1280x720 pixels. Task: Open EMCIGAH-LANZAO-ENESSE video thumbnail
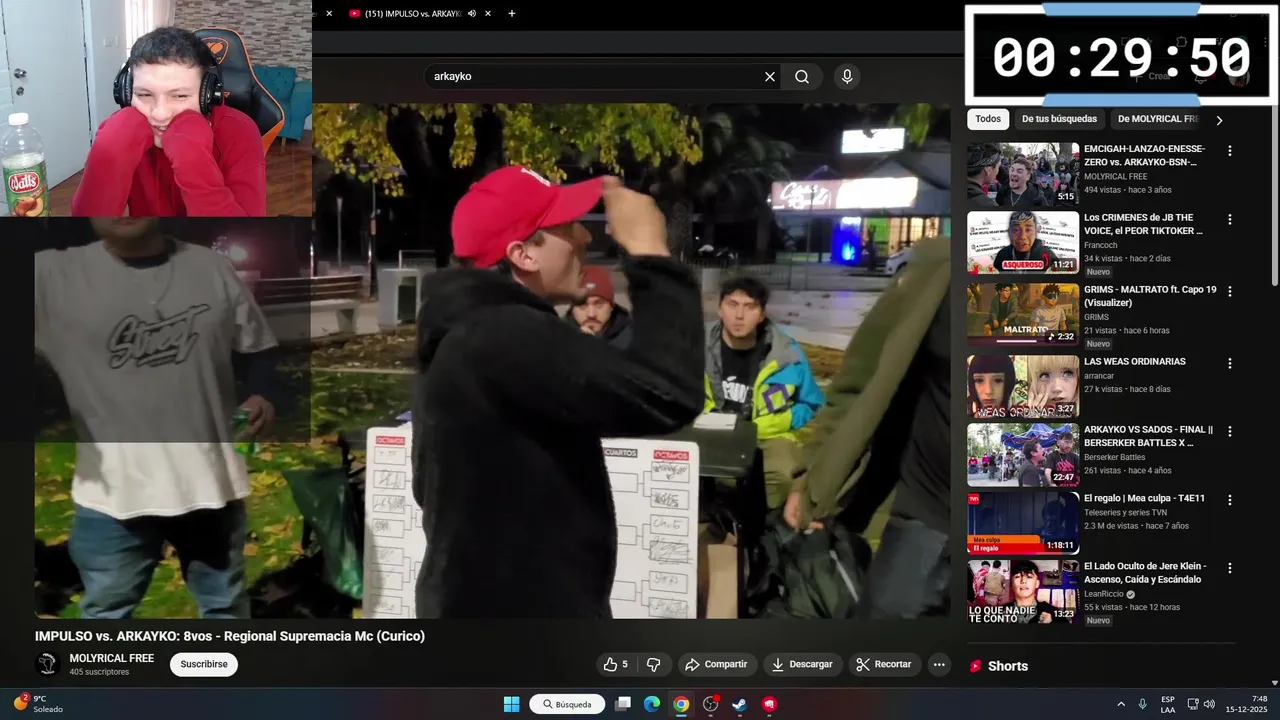pyautogui.click(x=1023, y=174)
